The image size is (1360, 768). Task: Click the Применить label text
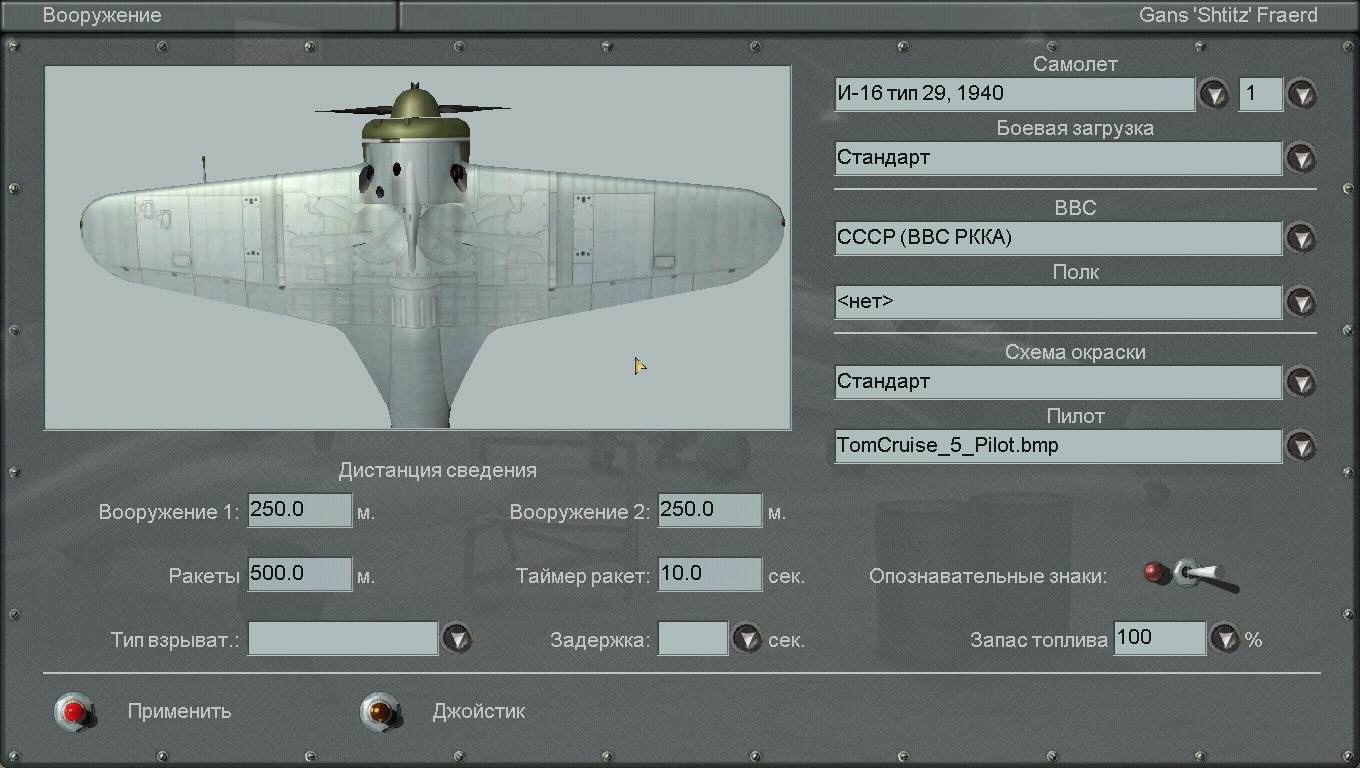[180, 712]
